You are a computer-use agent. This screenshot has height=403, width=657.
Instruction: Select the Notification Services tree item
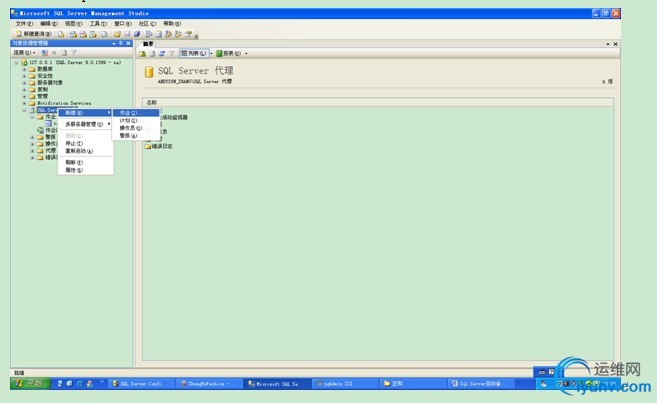[x=64, y=103]
